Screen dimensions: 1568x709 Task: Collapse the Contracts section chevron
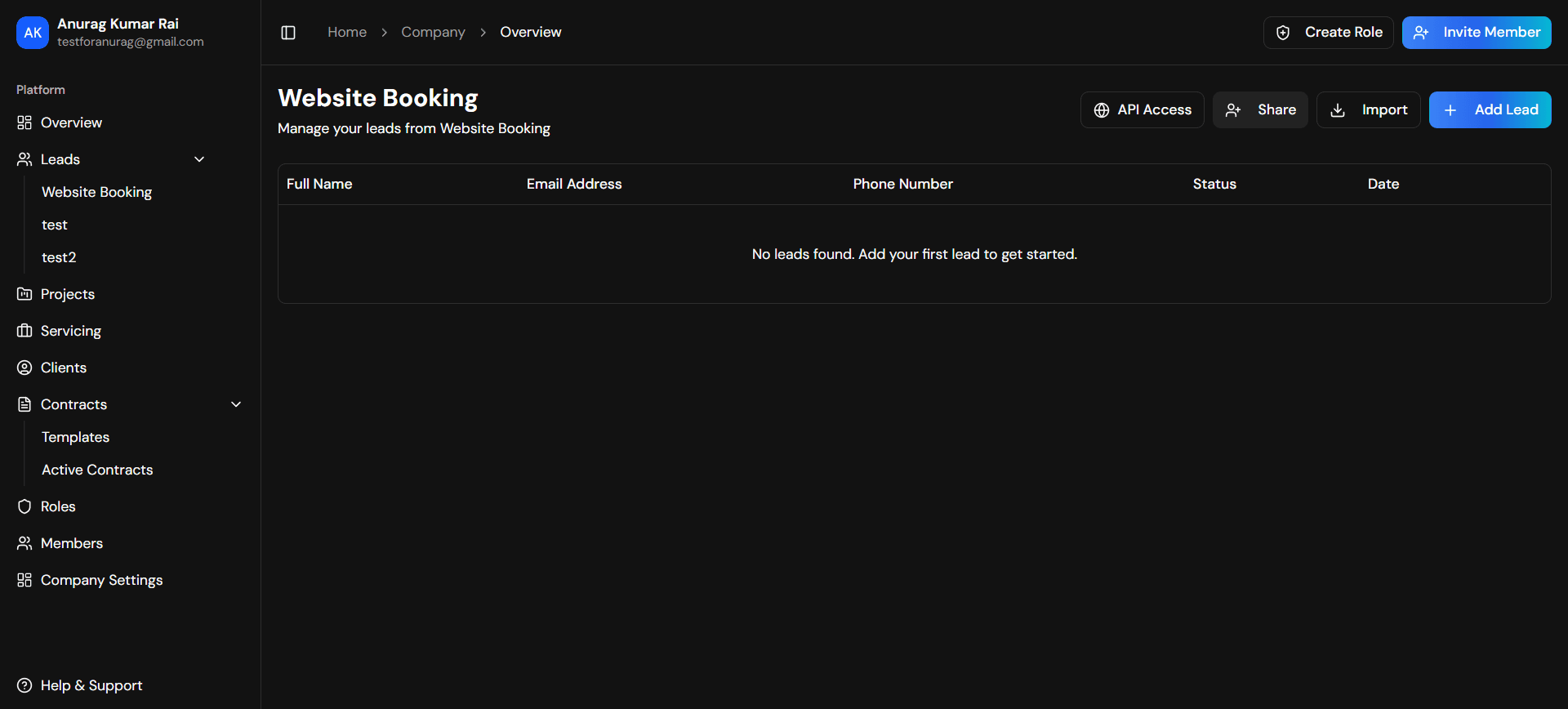pyautogui.click(x=236, y=404)
